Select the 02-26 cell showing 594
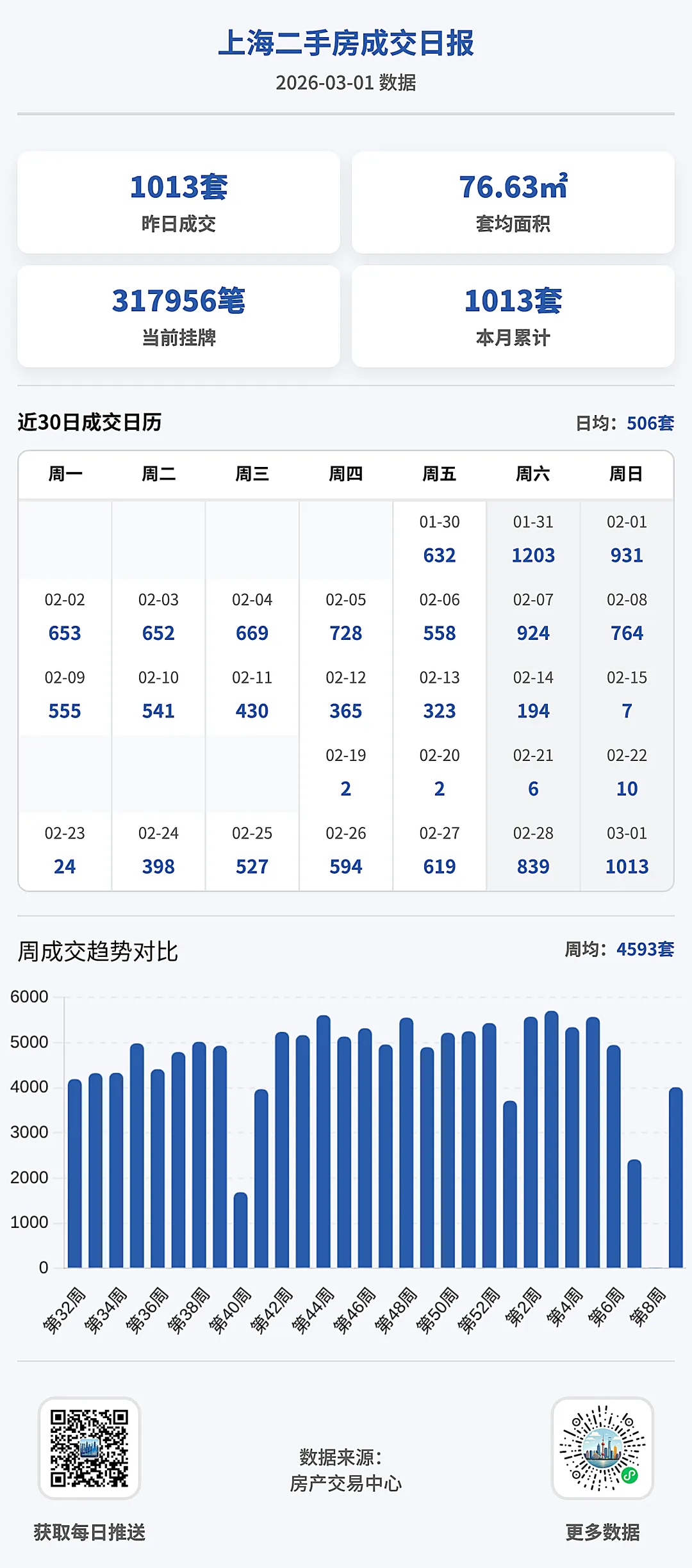The width and height of the screenshot is (692, 1568). click(346, 851)
